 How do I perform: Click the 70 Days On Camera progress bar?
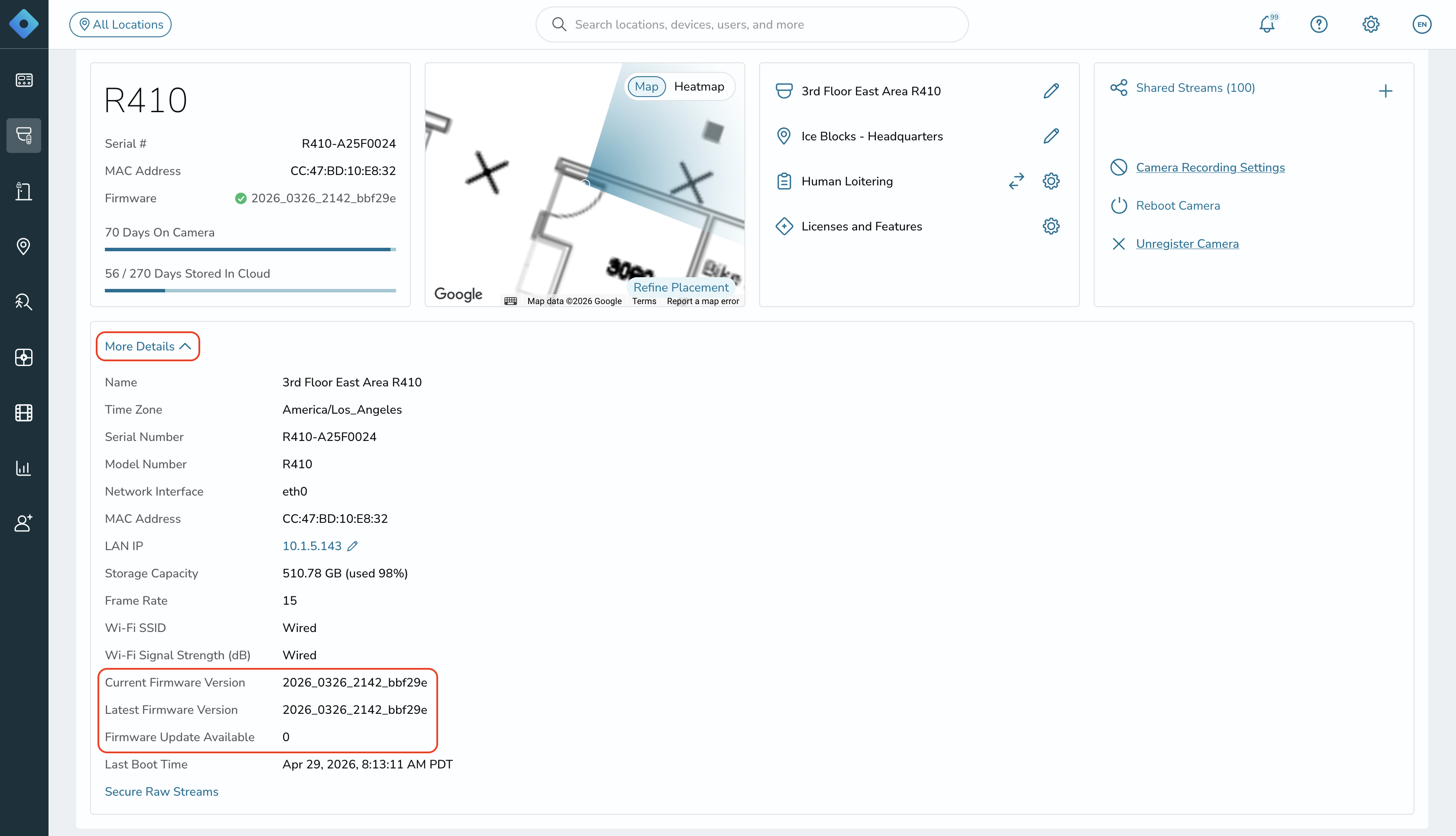click(250, 250)
